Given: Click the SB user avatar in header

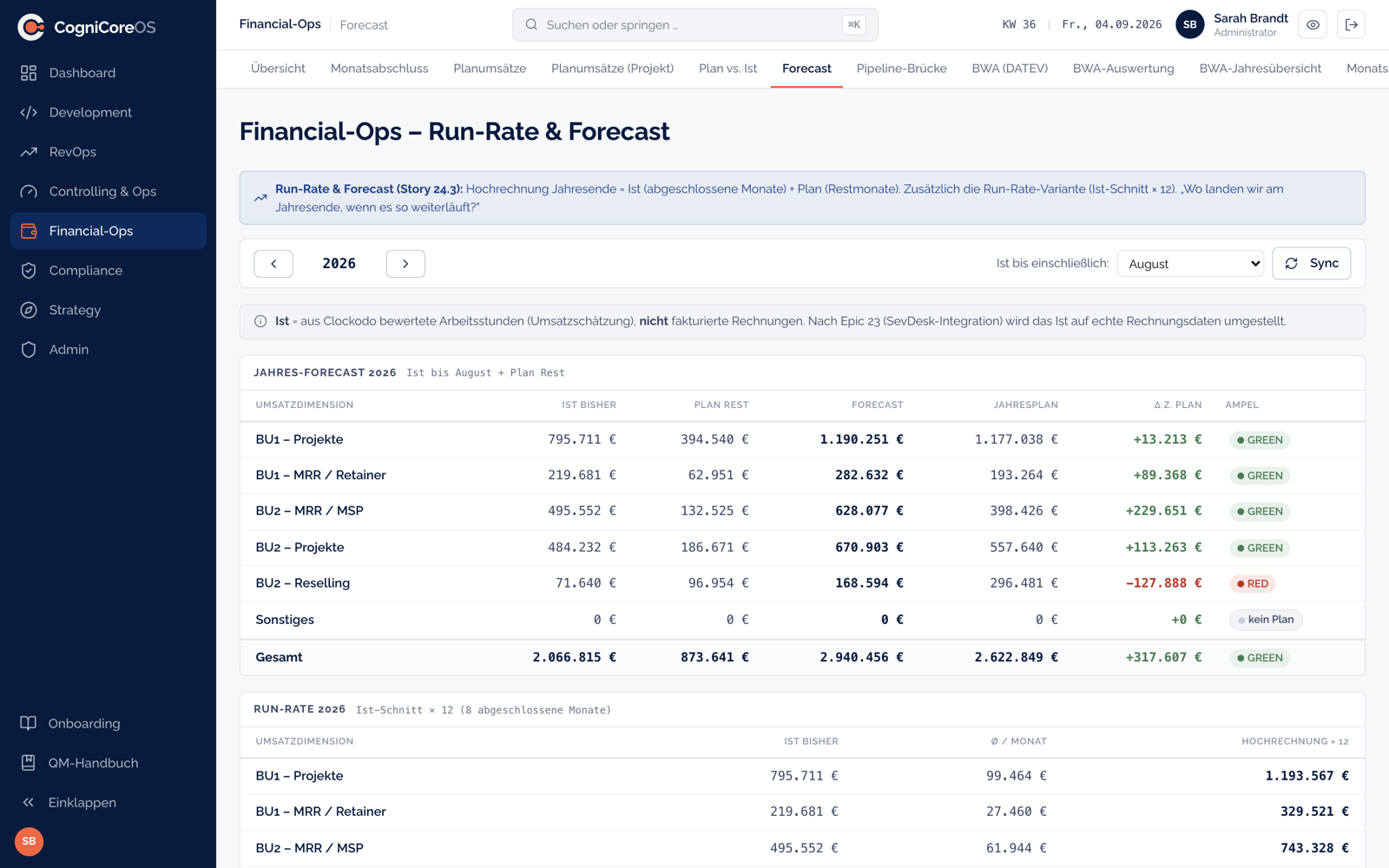Looking at the screenshot, I should point(1190,24).
